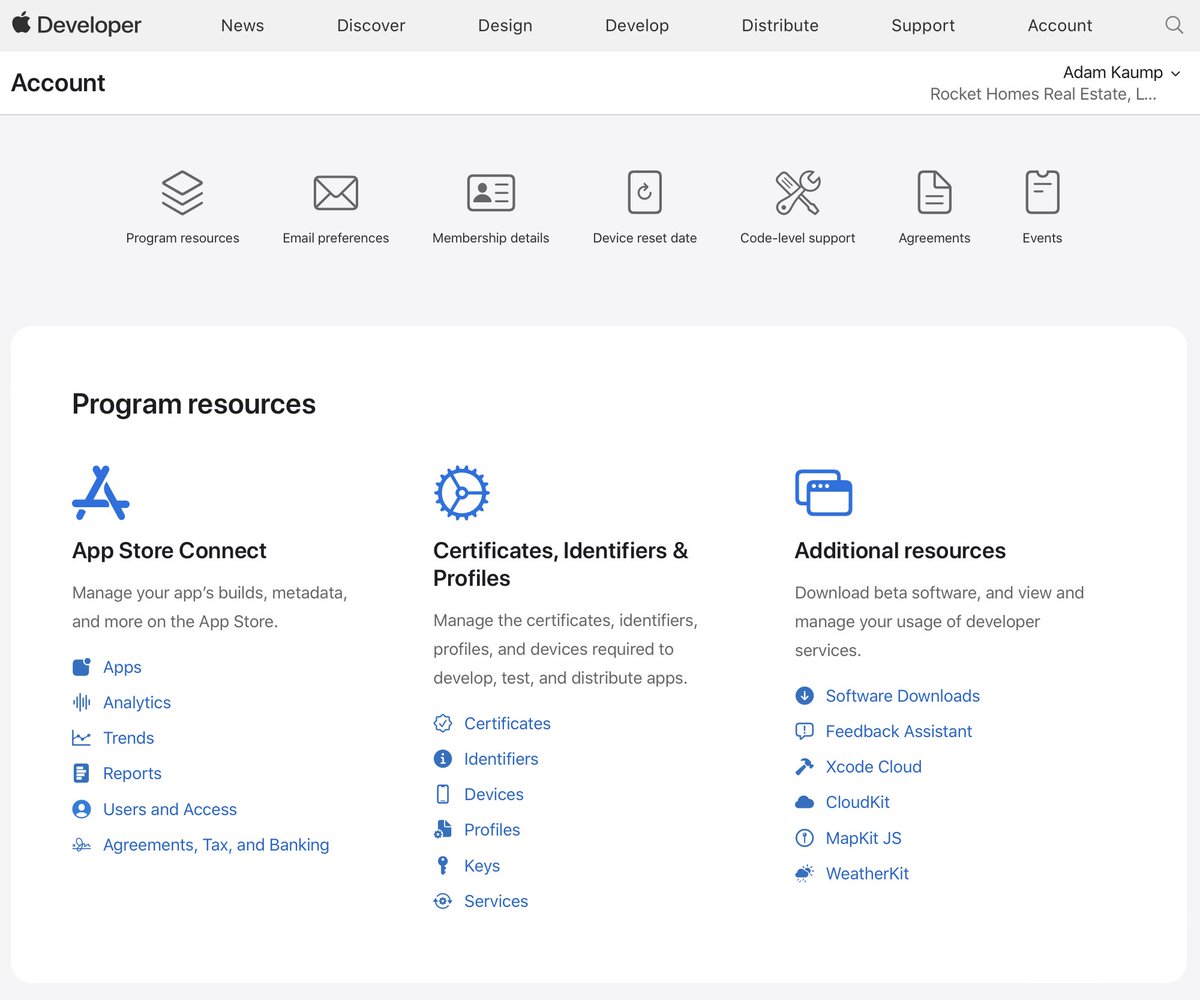Click the Rocket Homes Real Estate team name

pyautogui.click(x=1043, y=94)
